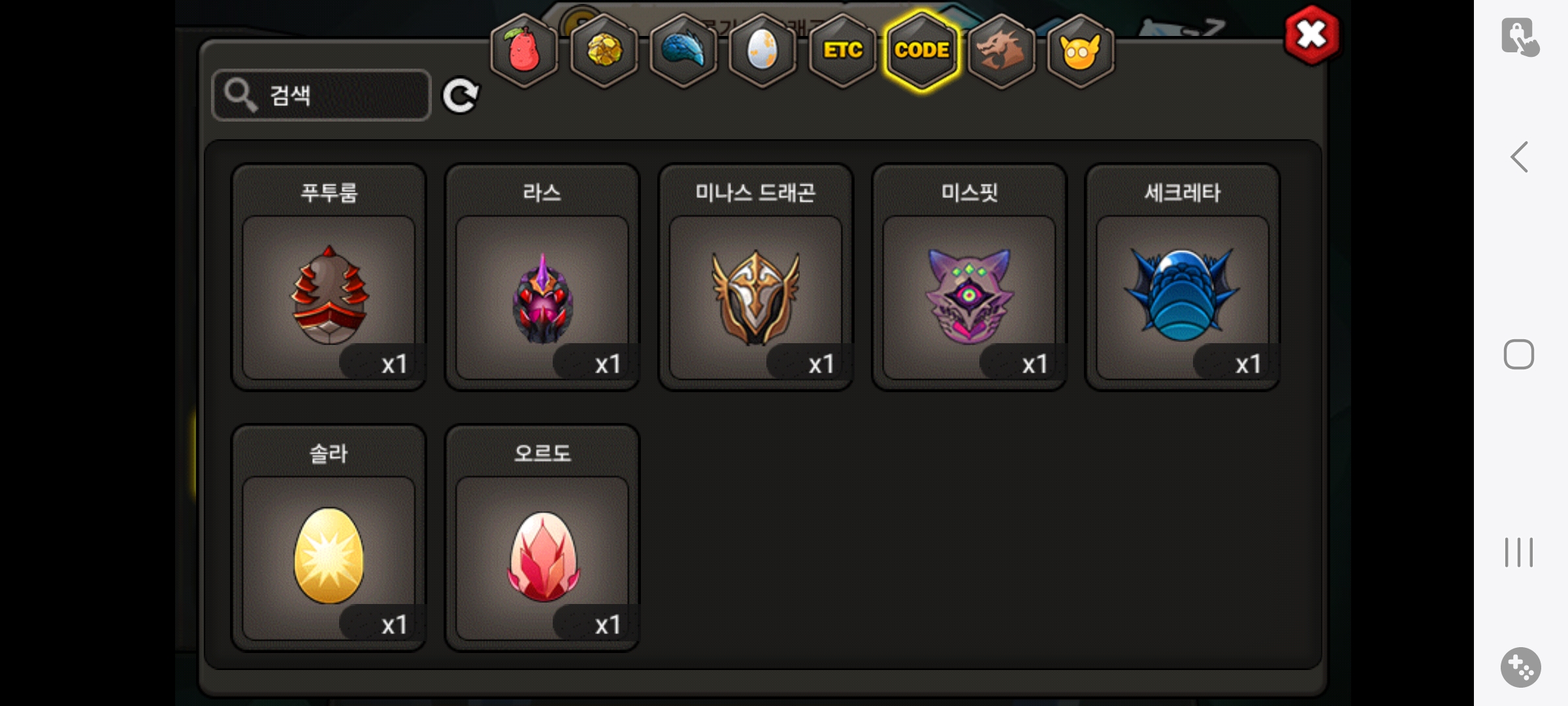Open the white egg category tab
Image resolution: width=1568 pixels, height=706 pixels.
click(x=762, y=50)
